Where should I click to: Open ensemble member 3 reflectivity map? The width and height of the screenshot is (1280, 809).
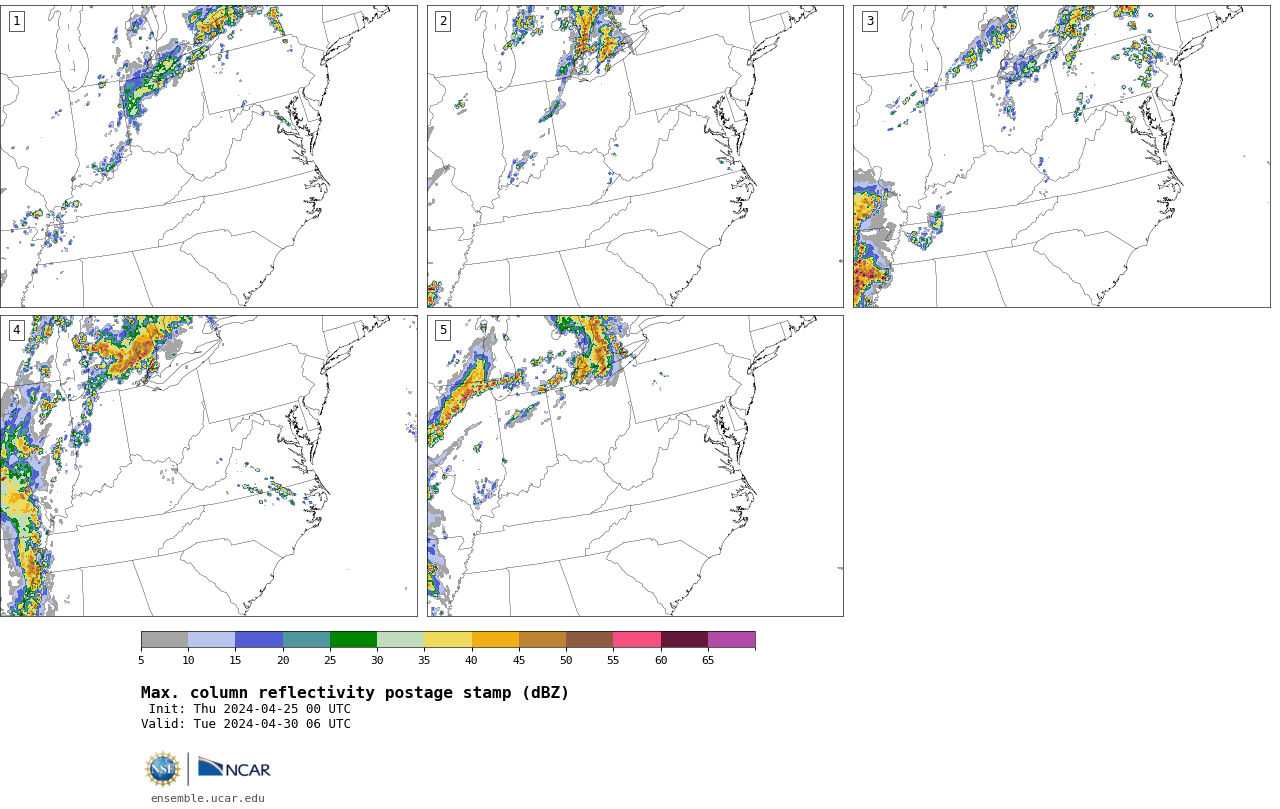[x=1061, y=156]
